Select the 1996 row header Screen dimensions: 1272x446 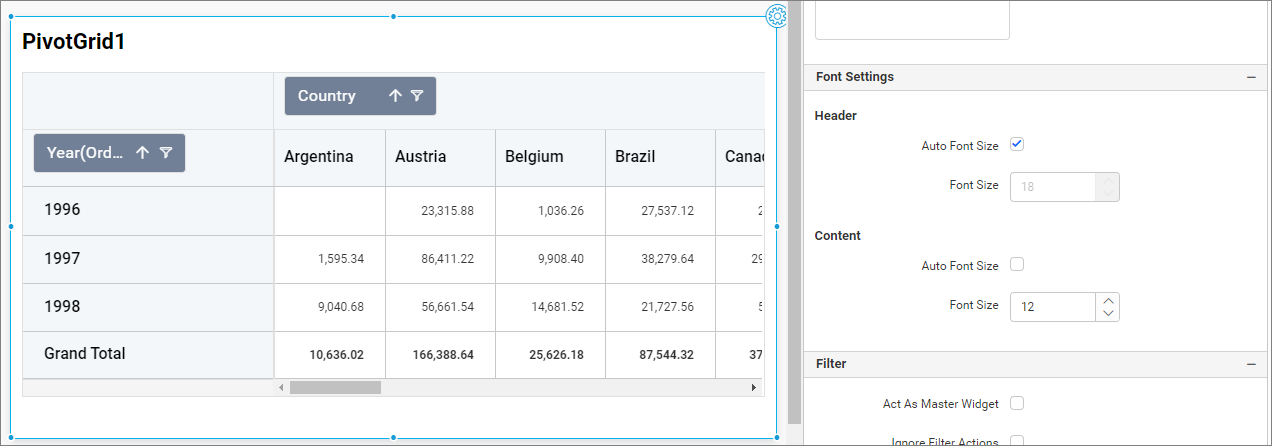[148, 210]
